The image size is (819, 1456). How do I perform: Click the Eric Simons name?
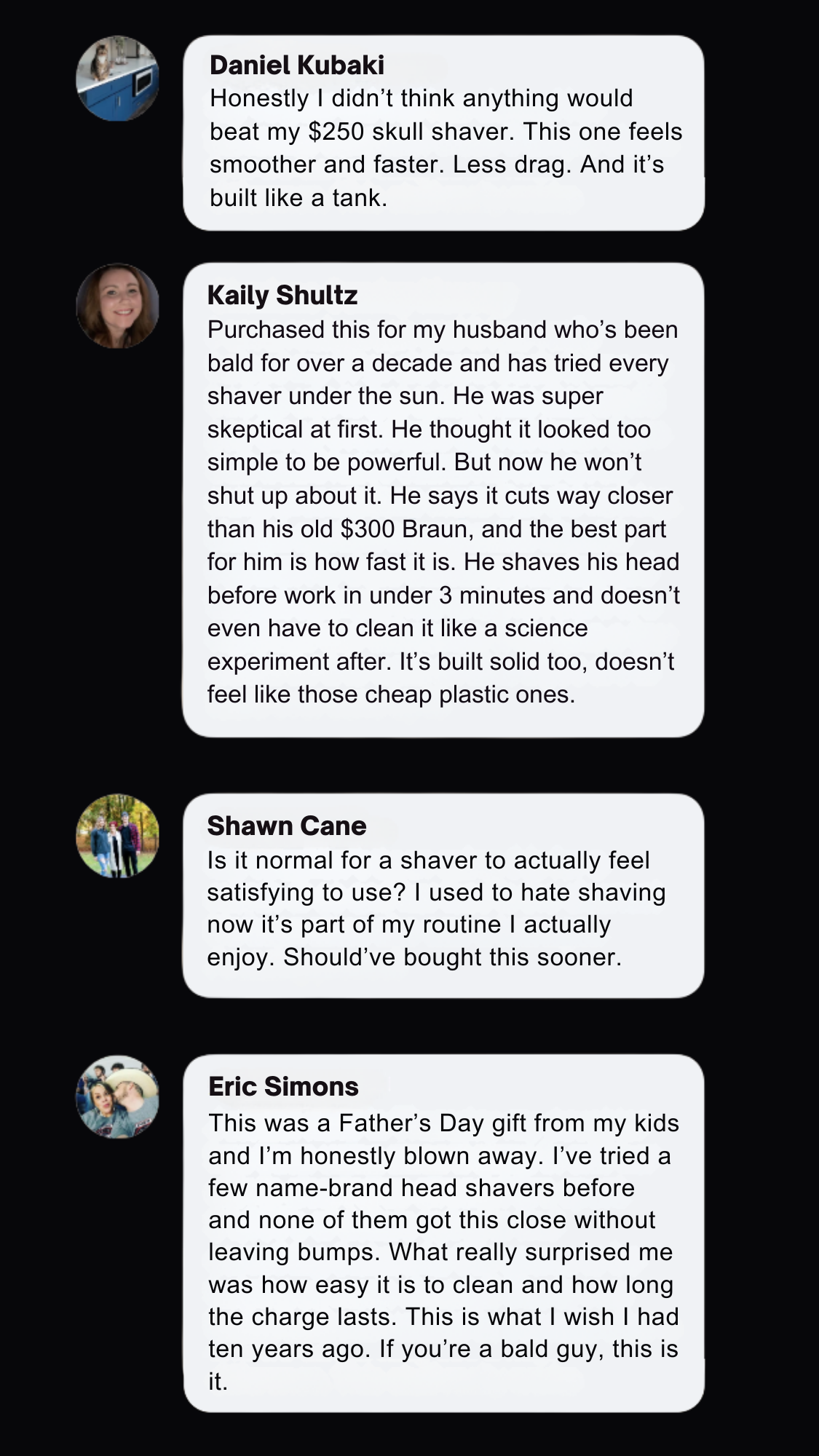coord(283,1086)
